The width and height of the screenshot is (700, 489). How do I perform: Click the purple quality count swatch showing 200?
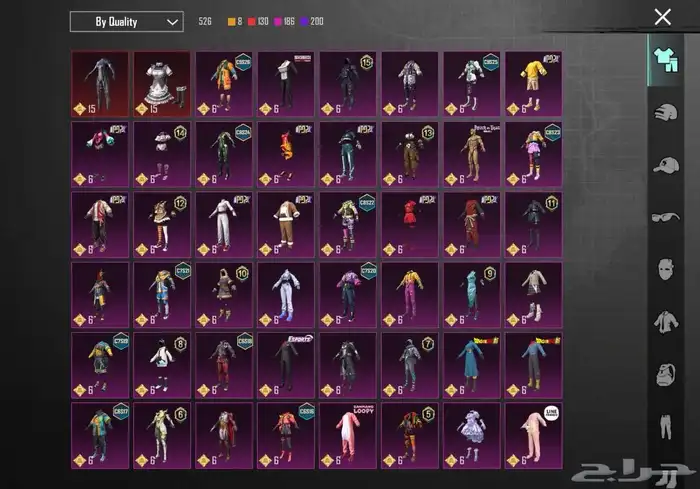coord(304,21)
